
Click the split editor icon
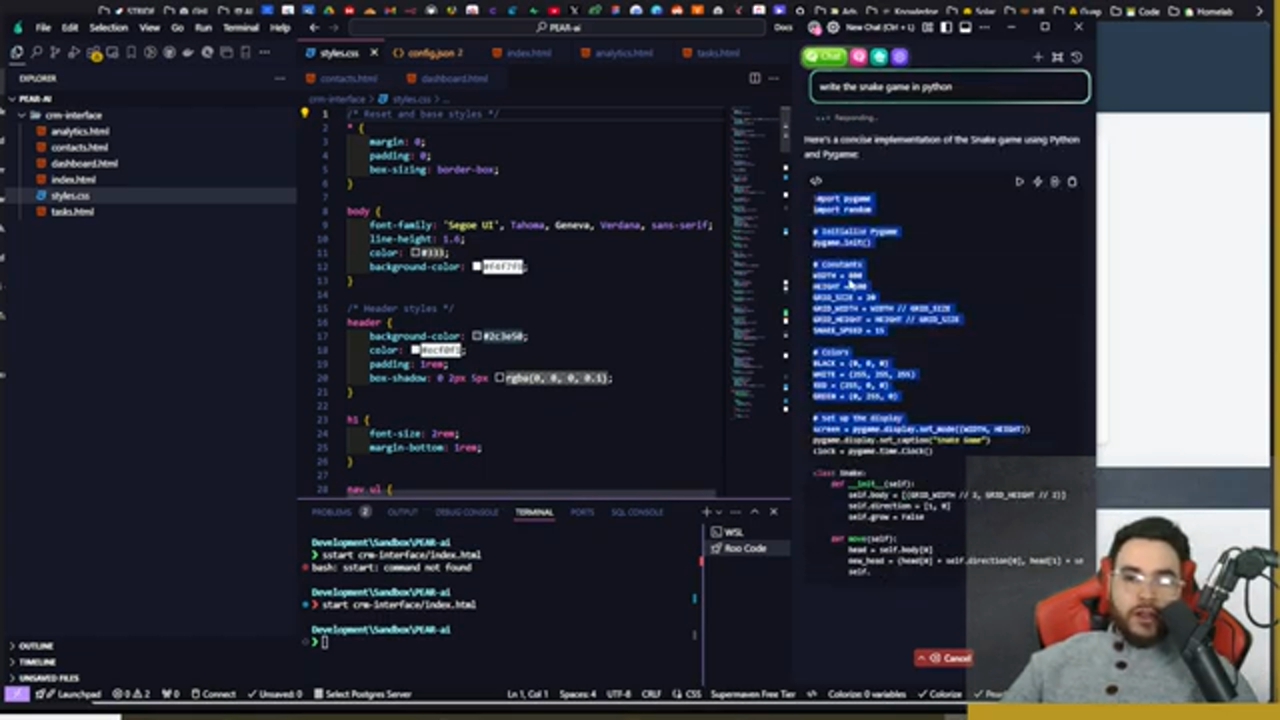(755, 78)
